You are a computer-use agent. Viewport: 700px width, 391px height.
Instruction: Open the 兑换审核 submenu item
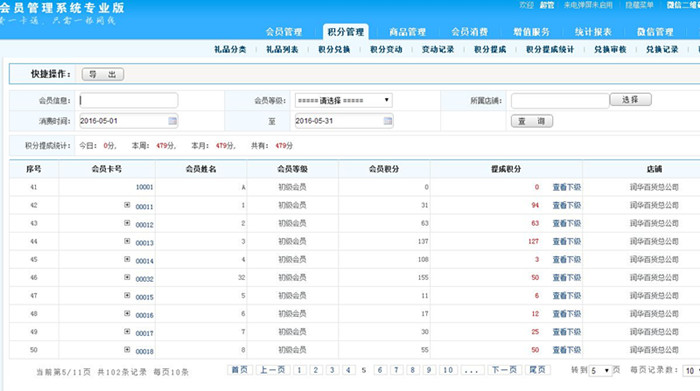[x=610, y=50]
